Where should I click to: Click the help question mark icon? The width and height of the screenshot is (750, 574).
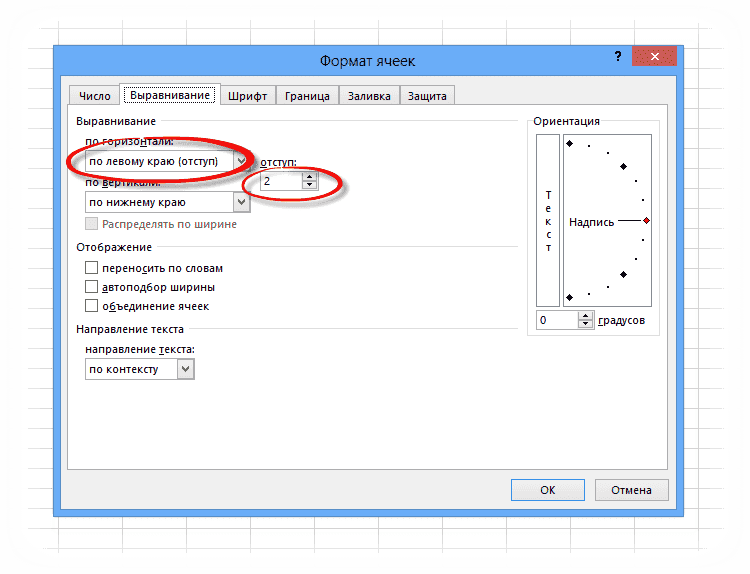(x=618, y=56)
